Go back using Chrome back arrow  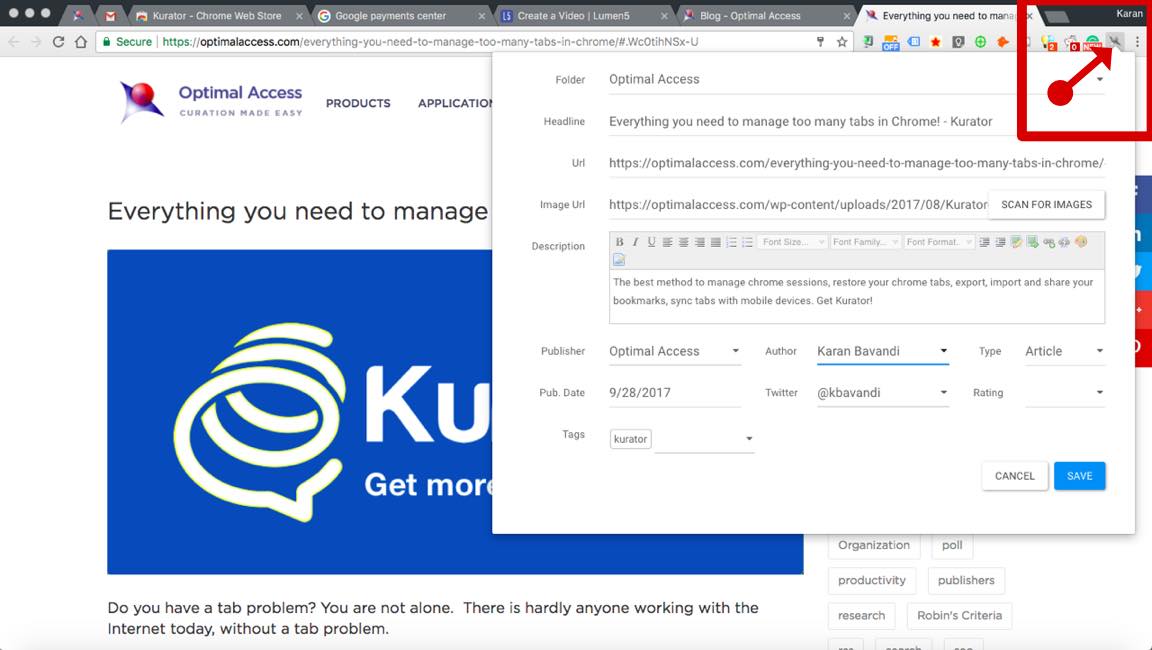coord(14,42)
